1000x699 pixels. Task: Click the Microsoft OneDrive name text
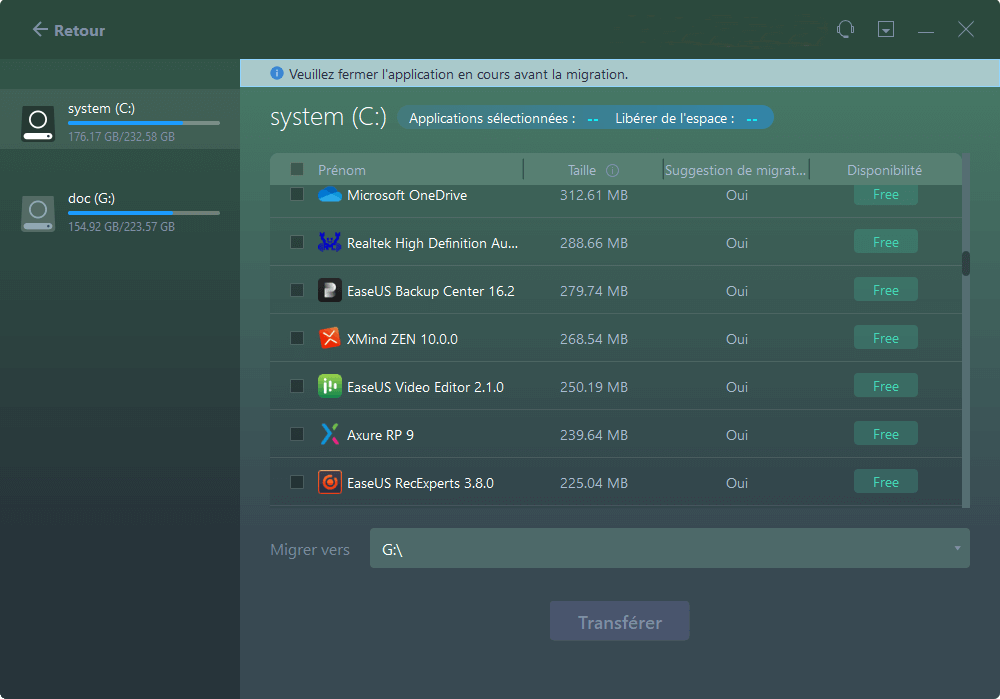click(407, 195)
